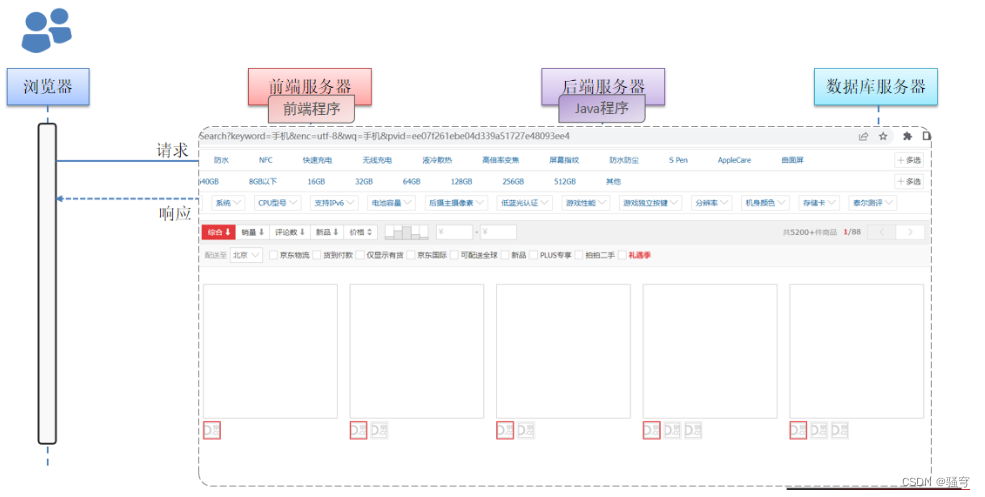Viewport: 985px width, 497px height.
Task: Select the 防水防尘 link
Action: click(x=624, y=160)
